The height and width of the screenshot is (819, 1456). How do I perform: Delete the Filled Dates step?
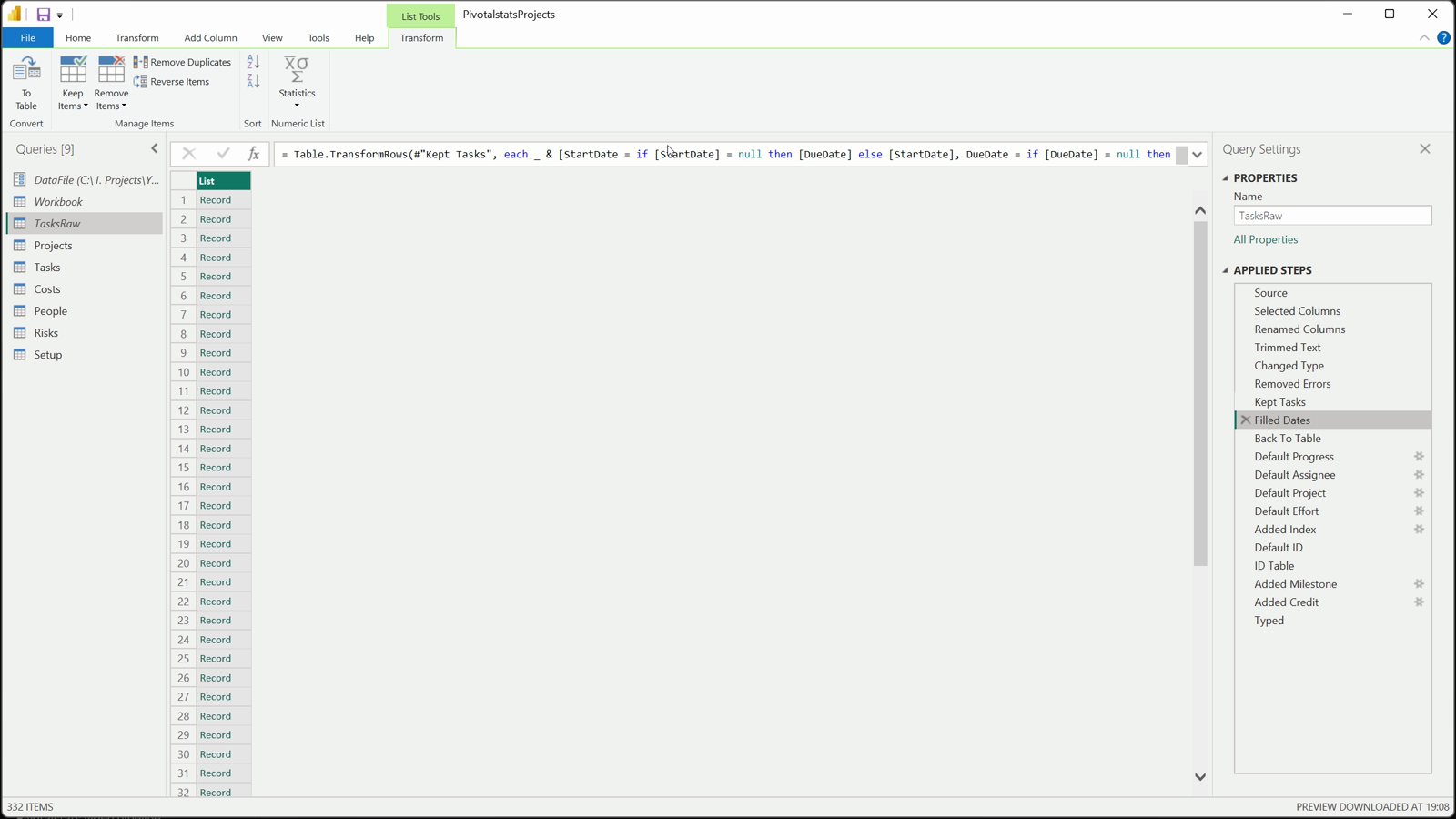pyautogui.click(x=1245, y=420)
